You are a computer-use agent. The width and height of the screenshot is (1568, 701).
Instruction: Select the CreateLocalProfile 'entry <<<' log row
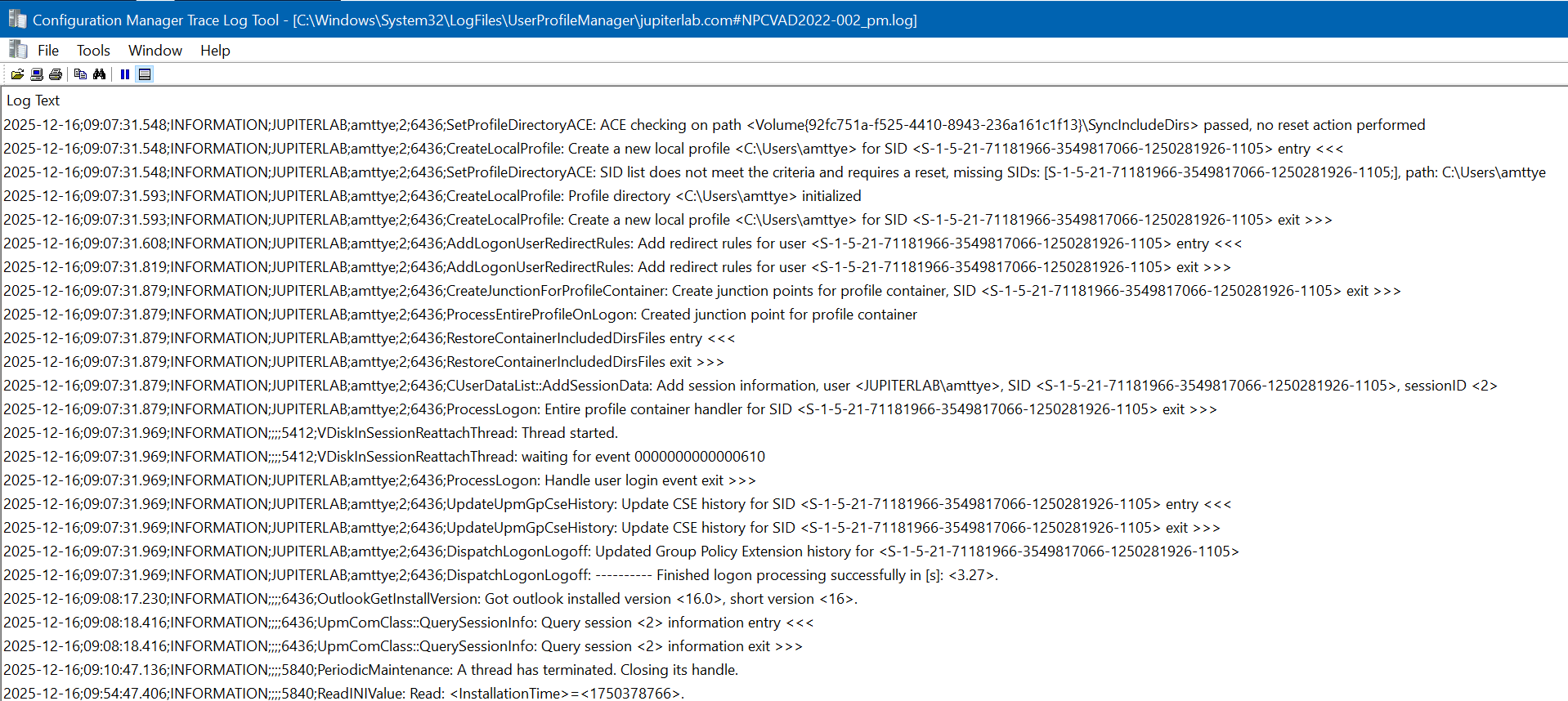[784, 149]
